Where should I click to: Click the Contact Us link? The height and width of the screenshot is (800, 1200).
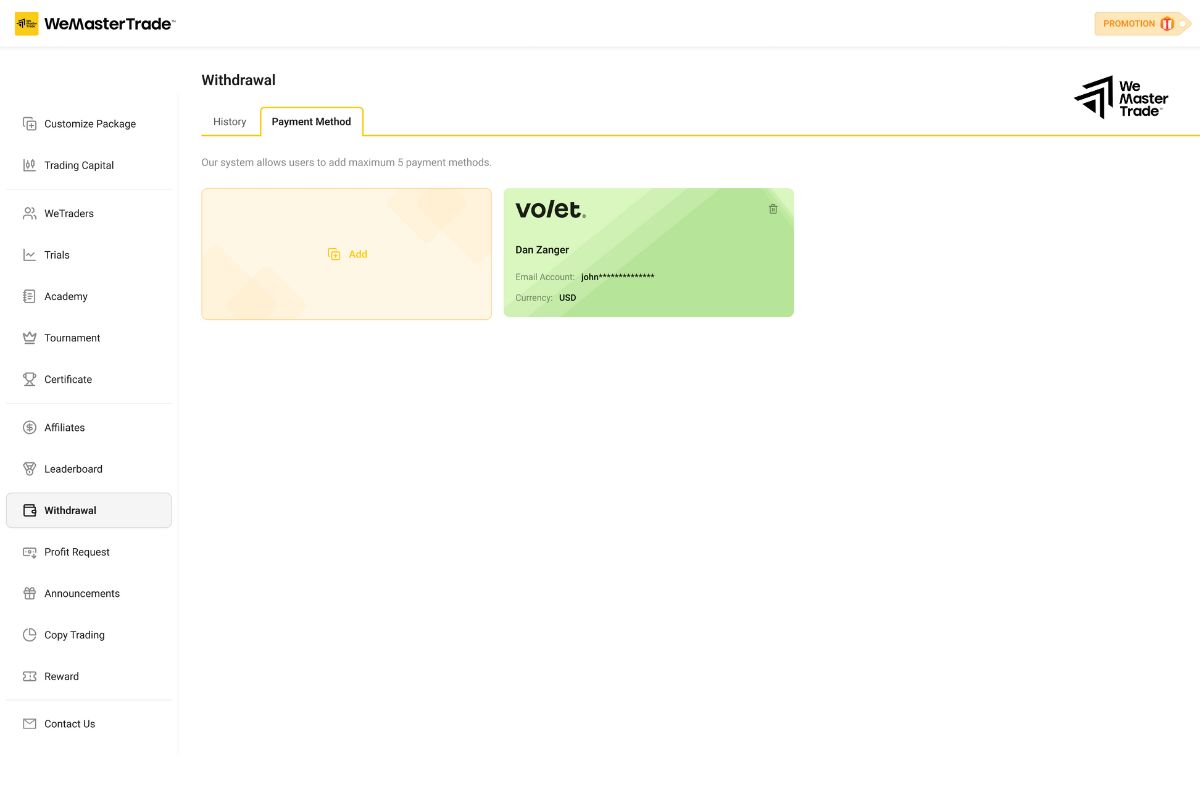tap(70, 723)
